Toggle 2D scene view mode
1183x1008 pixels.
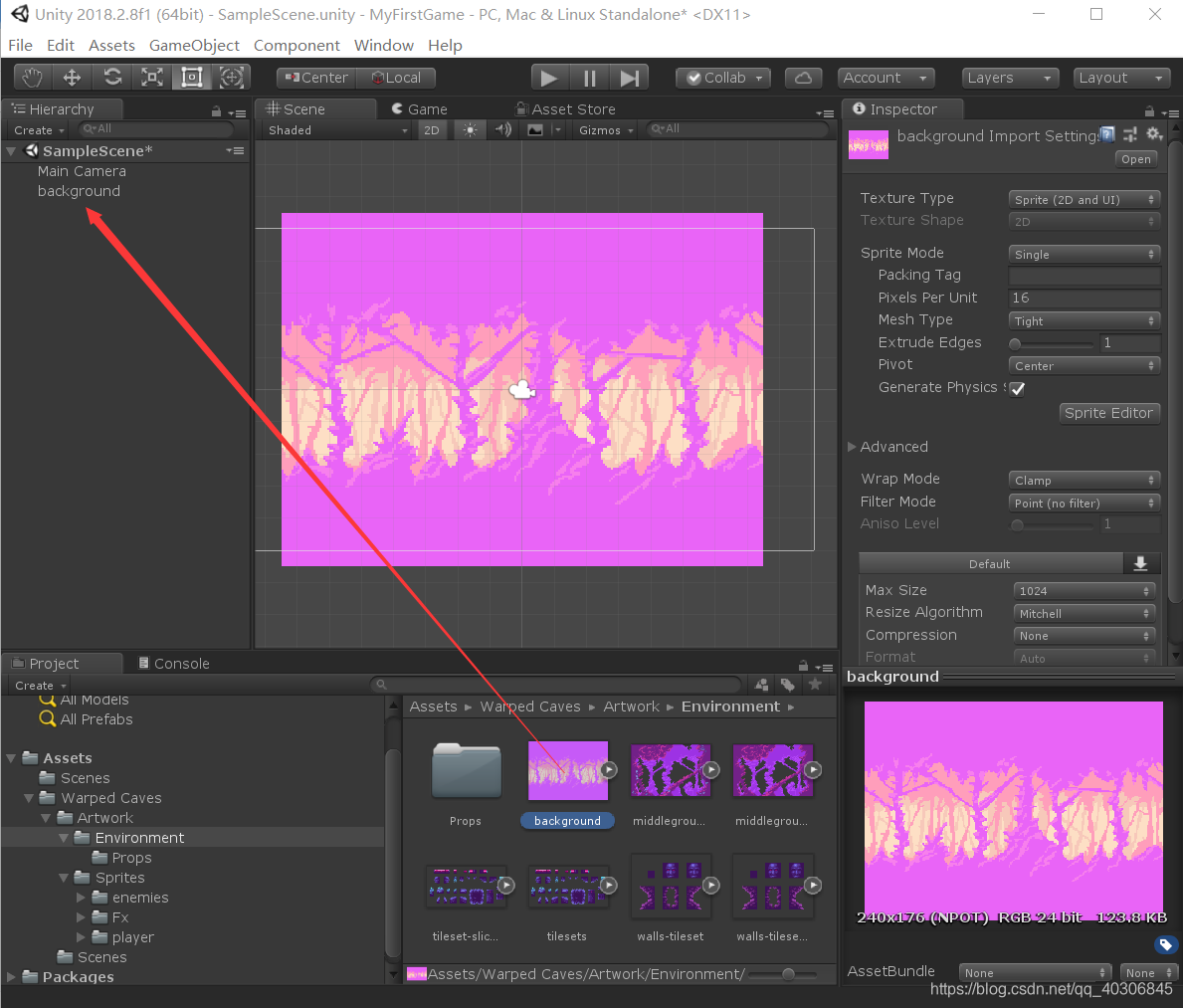pyautogui.click(x=432, y=129)
